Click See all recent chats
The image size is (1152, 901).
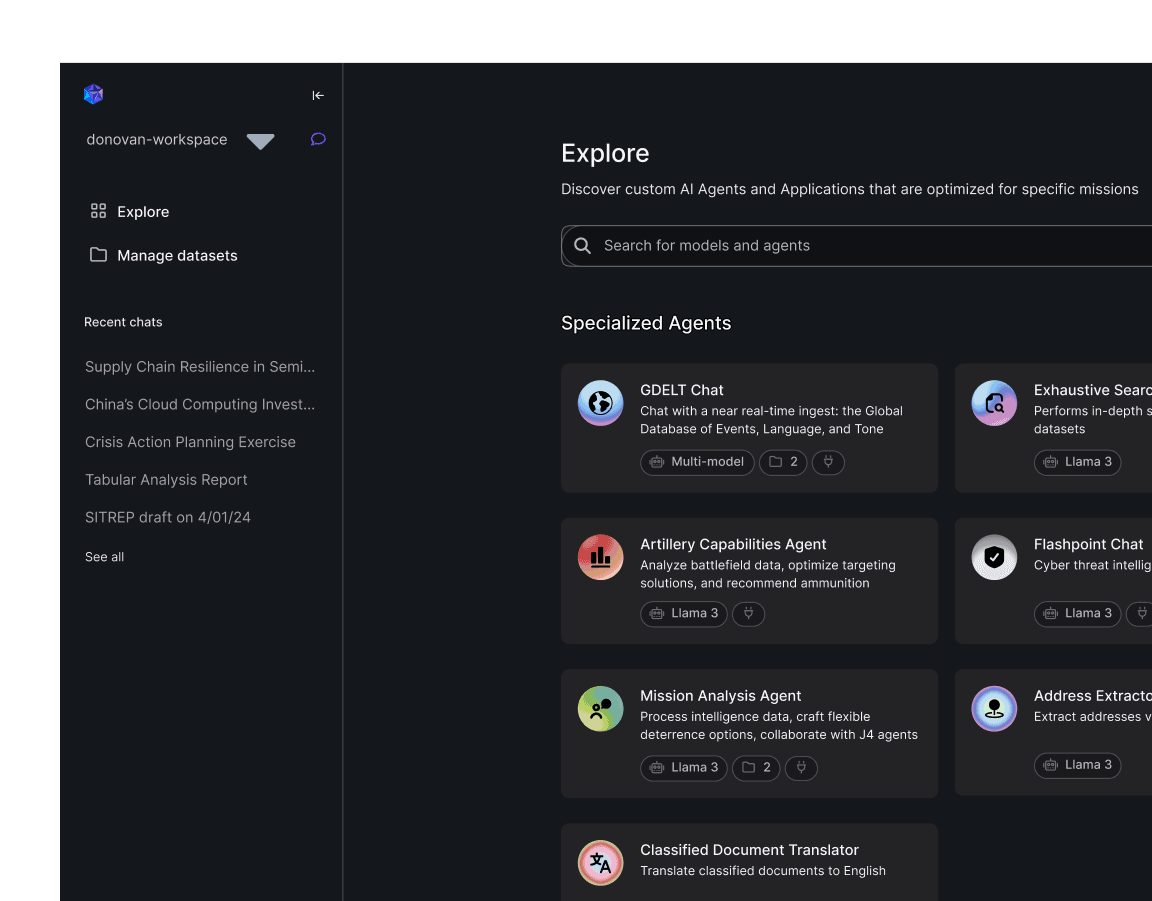coord(105,557)
